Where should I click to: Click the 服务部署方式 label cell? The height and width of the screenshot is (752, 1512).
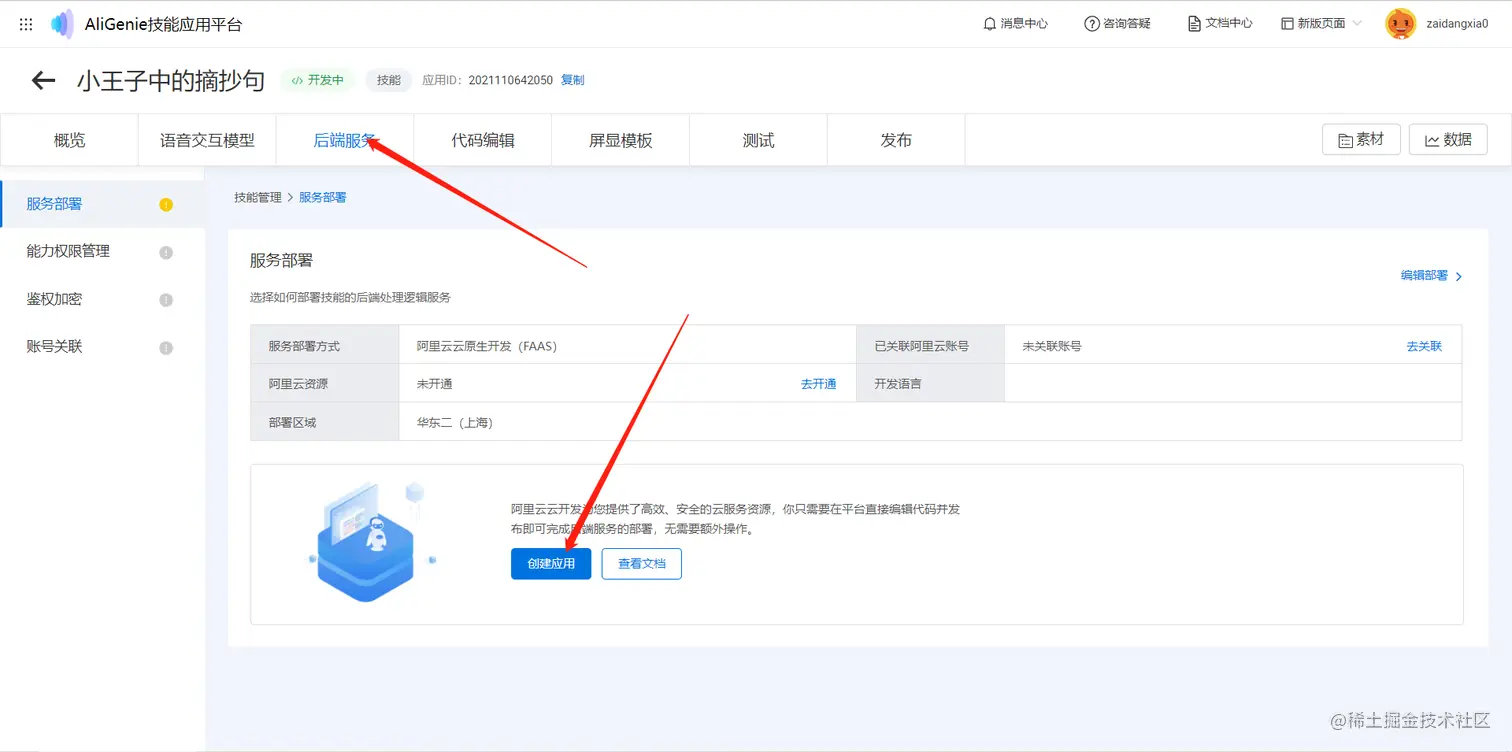pyautogui.click(x=325, y=346)
